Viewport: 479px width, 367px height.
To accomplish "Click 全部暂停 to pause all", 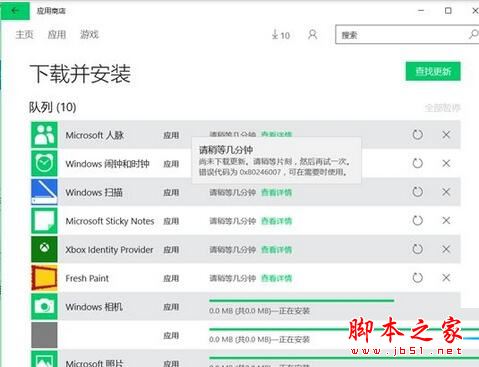I will tap(442, 108).
